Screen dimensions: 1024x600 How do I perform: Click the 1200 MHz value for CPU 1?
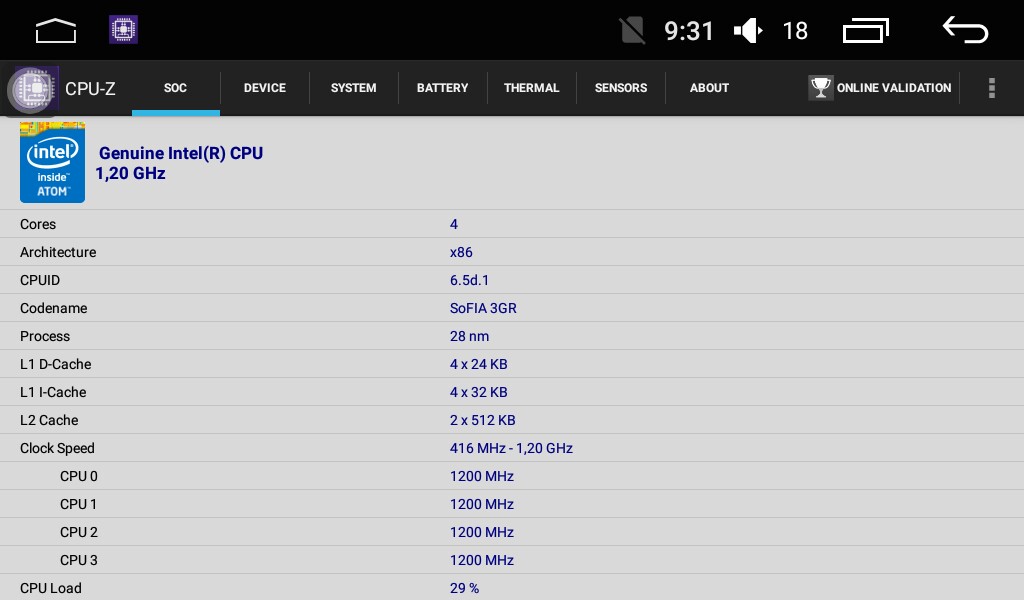482,505
